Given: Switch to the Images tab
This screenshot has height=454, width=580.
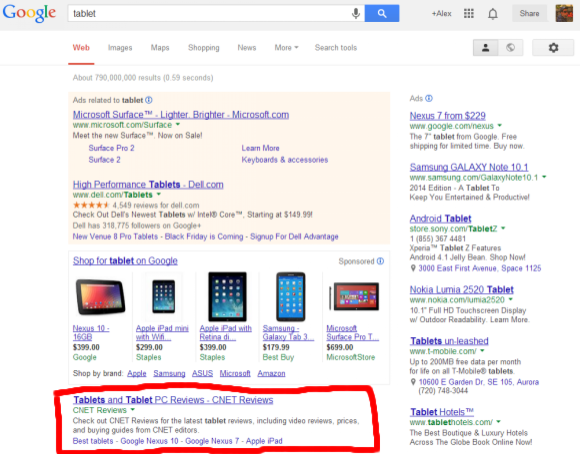Looking at the screenshot, I should coord(120,48).
